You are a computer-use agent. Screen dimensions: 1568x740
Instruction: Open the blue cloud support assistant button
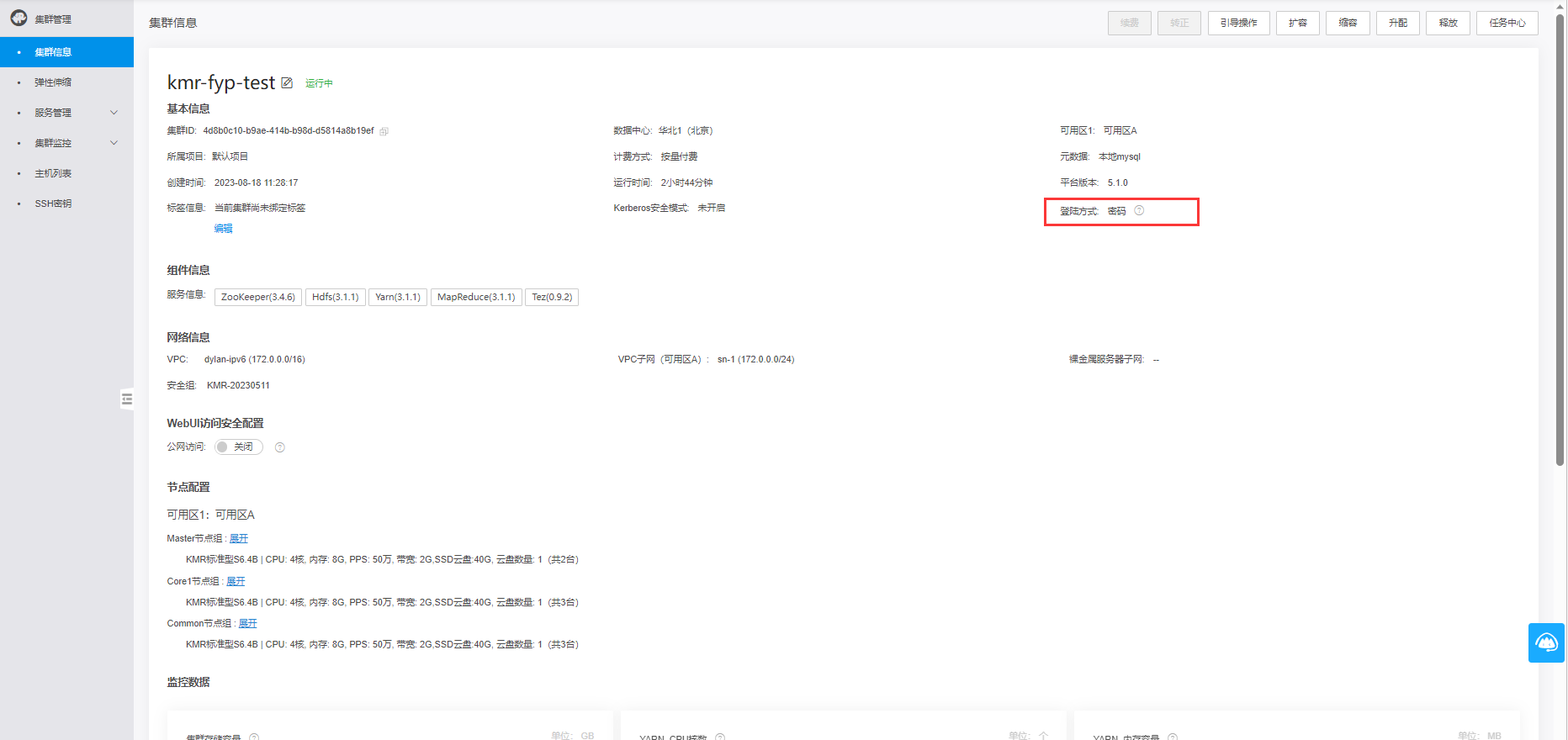pos(1546,642)
